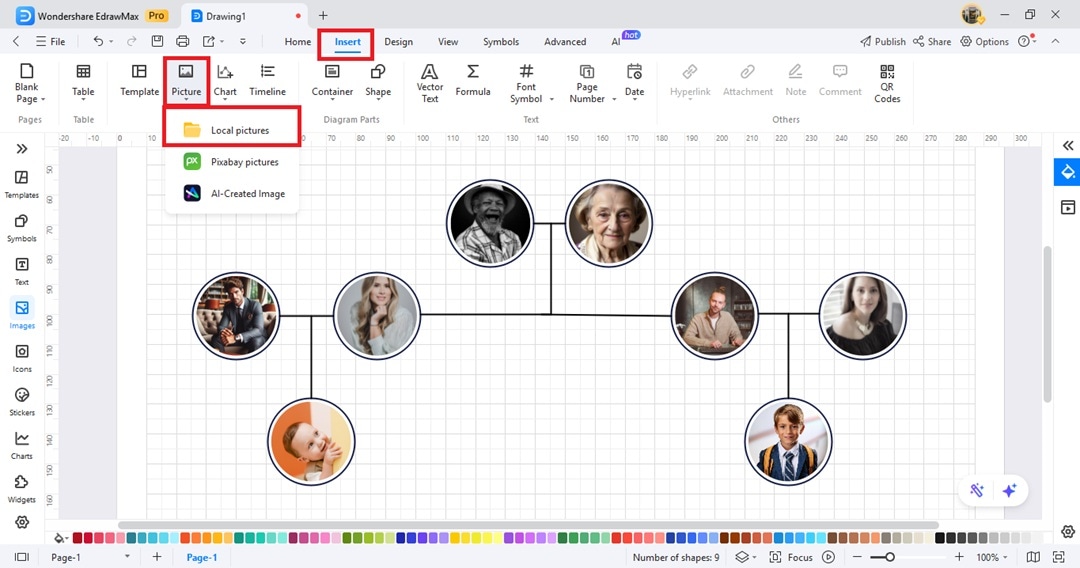Open the fill style panel on right
The image size is (1080, 568).
point(1067,172)
